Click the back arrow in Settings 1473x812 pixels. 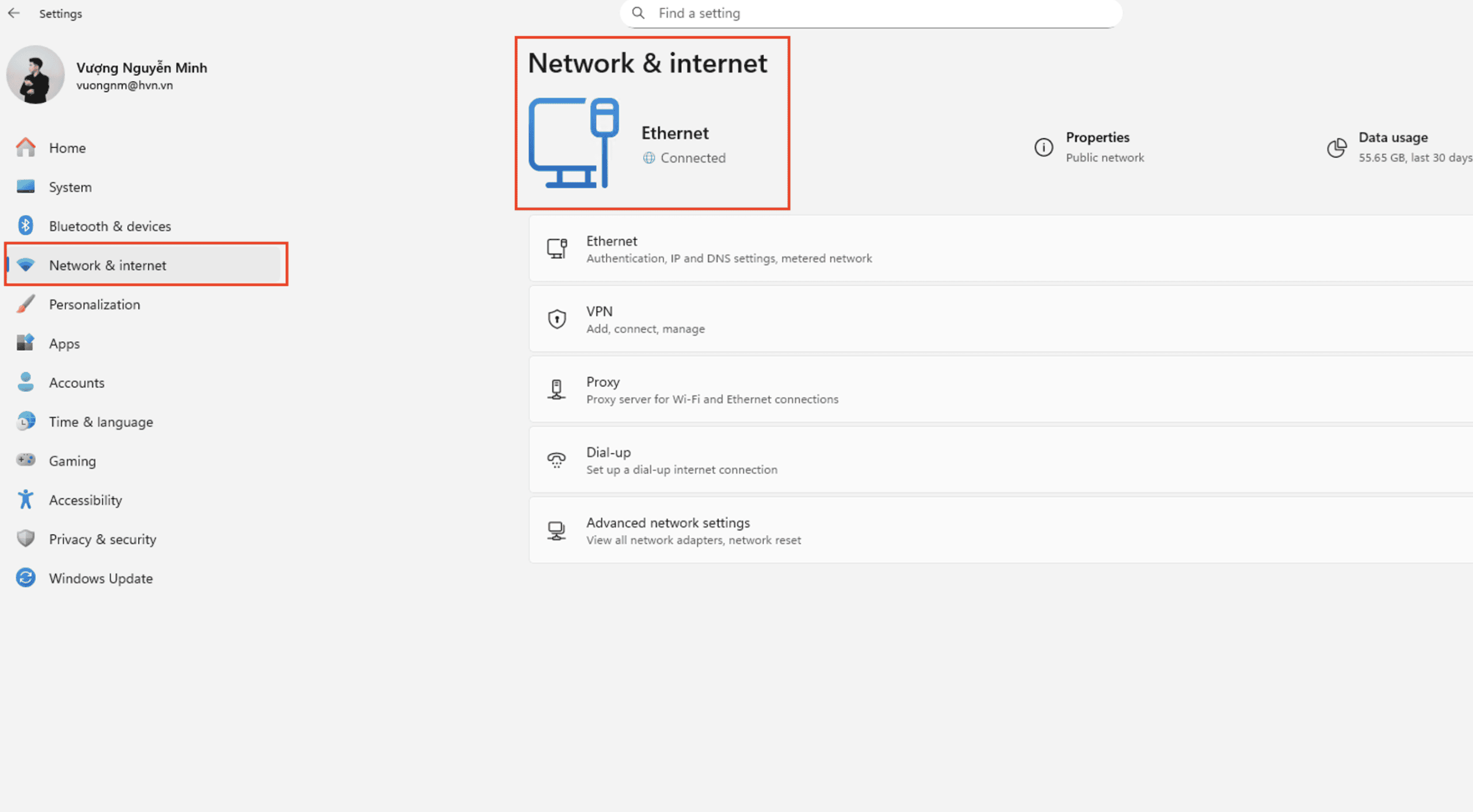point(14,13)
